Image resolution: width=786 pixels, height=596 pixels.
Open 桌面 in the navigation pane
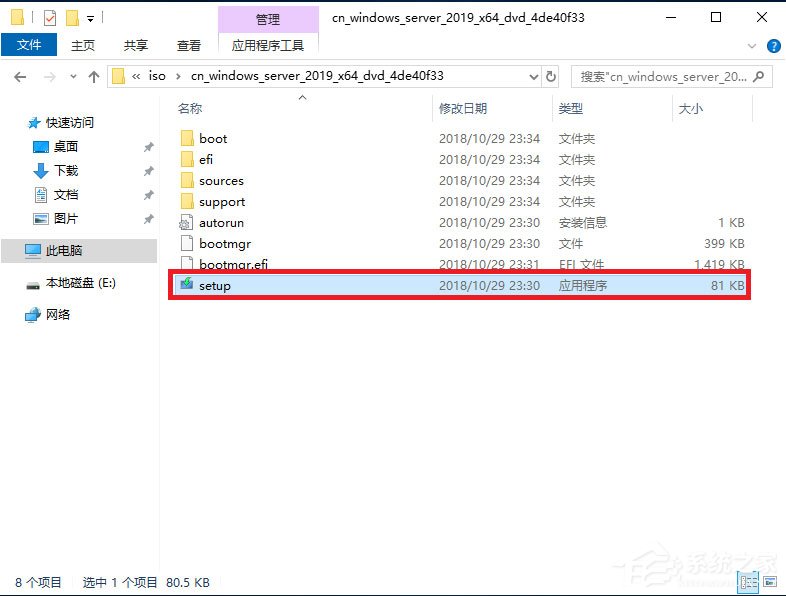click(66, 147)
